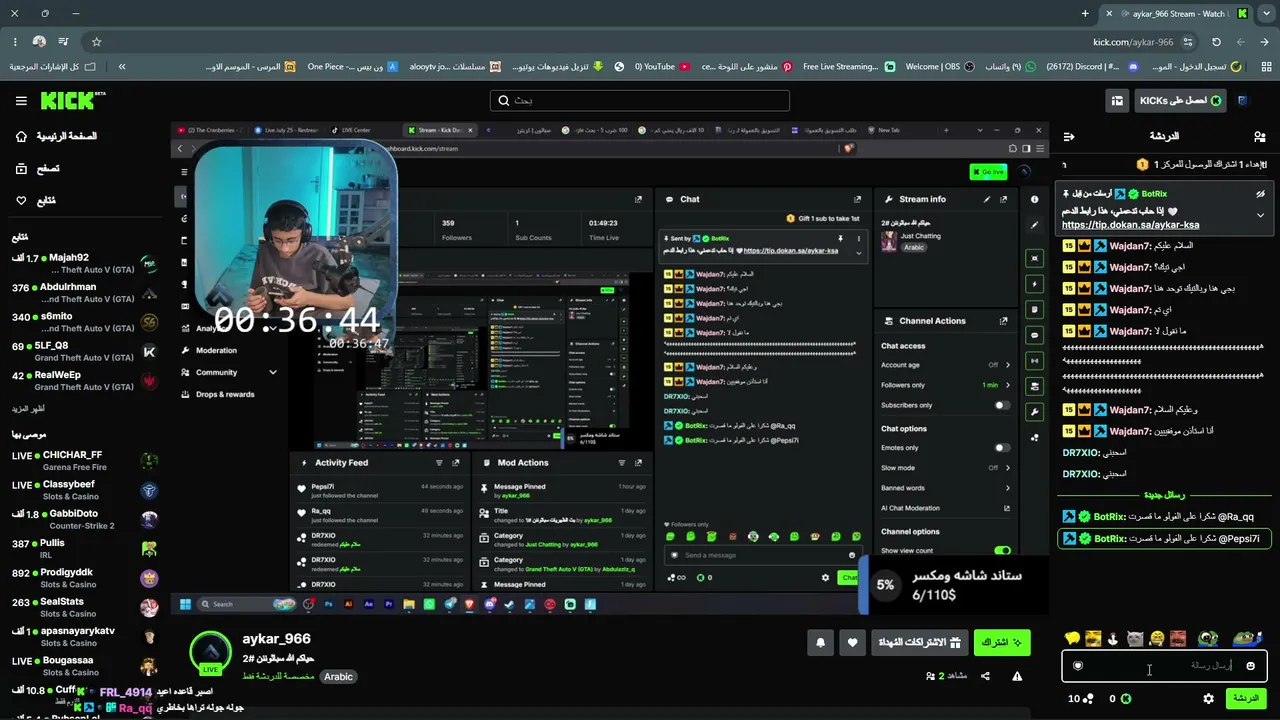
Task: Reload the page in the browser
Action: 1216,42
